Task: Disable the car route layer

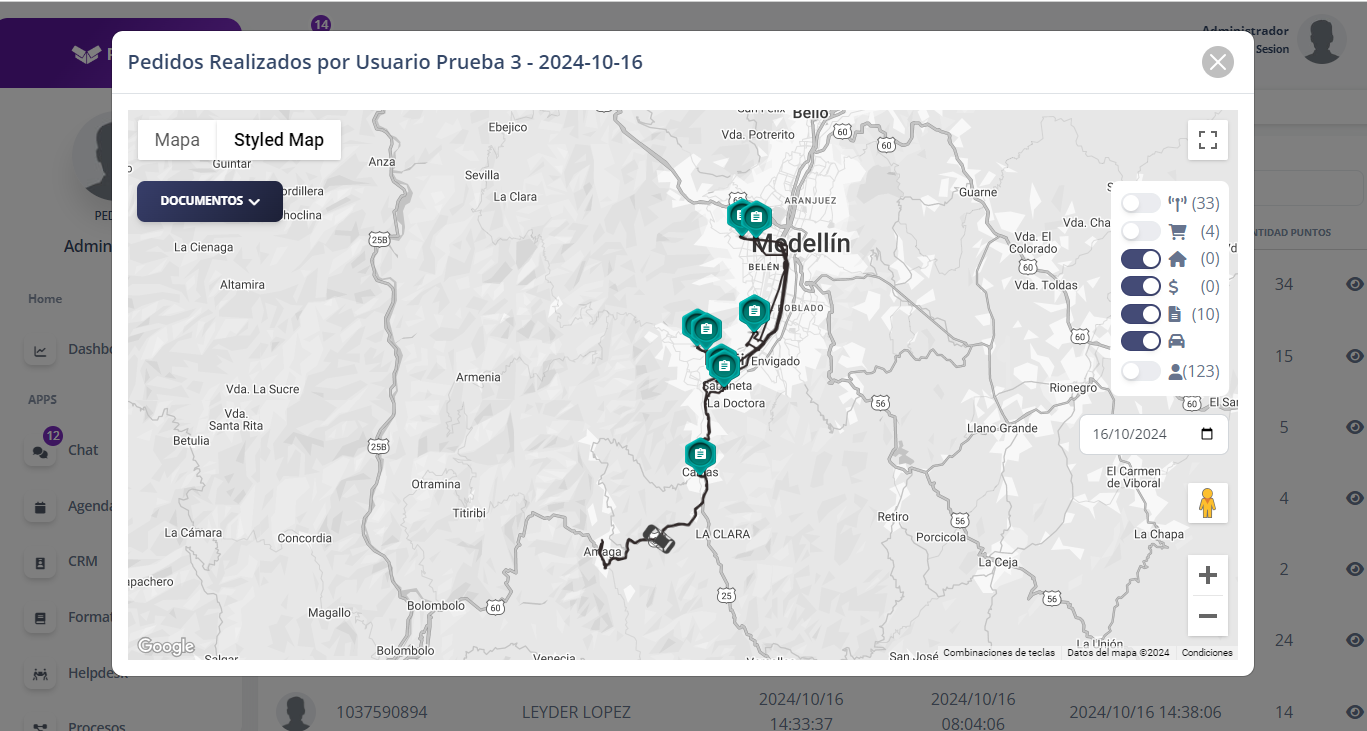Action: click(x=1141, y=341)
